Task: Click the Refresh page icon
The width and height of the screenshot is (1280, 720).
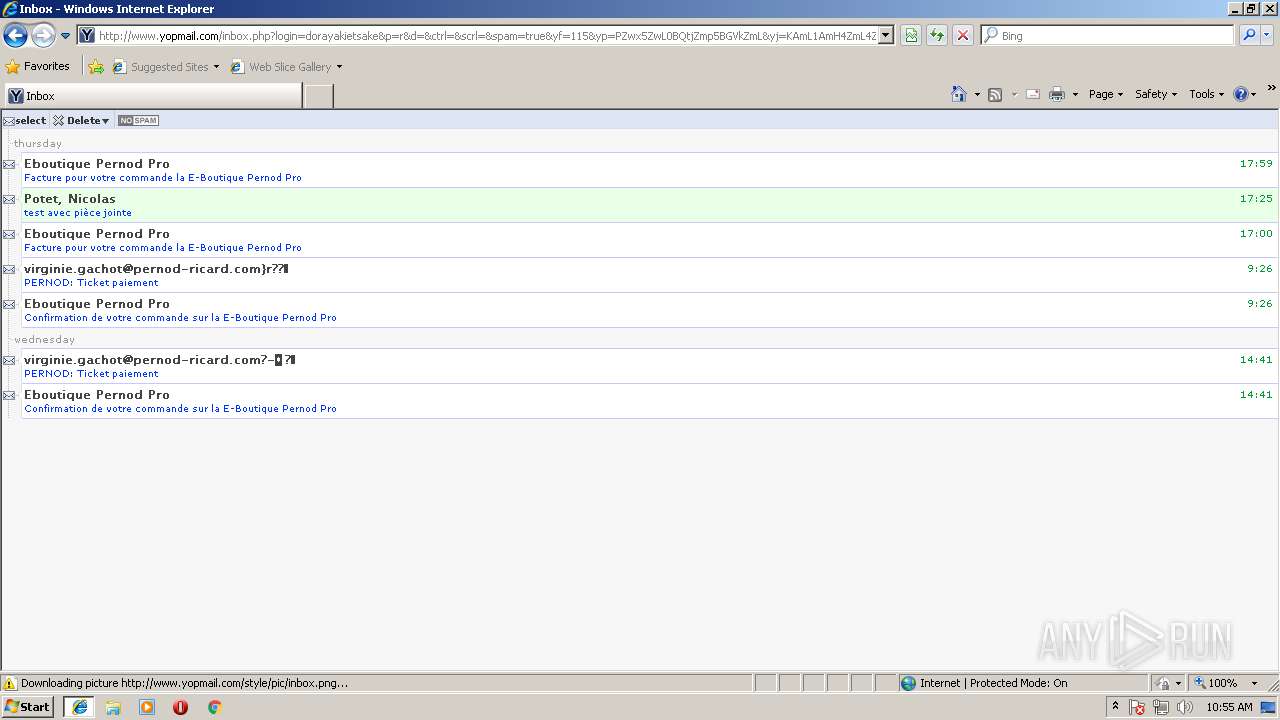Action: tap(937, 36)
